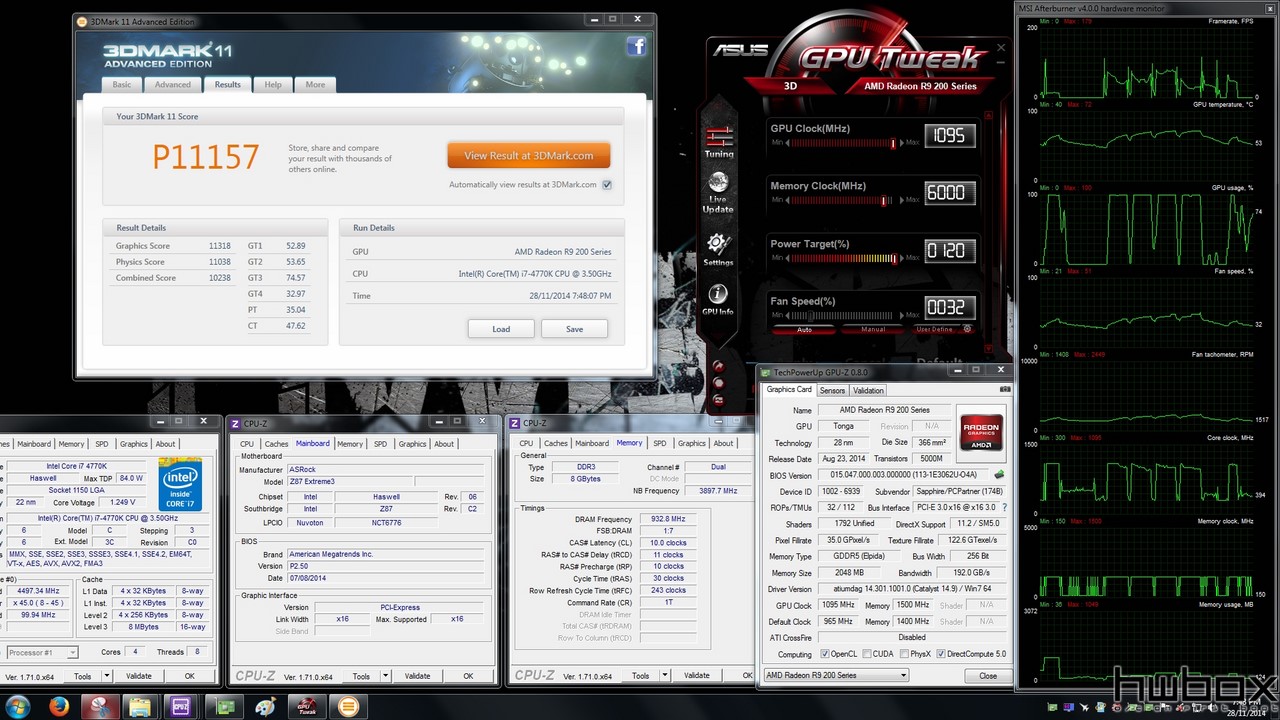This screenshot has height=720, width=1280.
Task: Click the top red round button in GPU Tweak
Action: tap(717, 365)
